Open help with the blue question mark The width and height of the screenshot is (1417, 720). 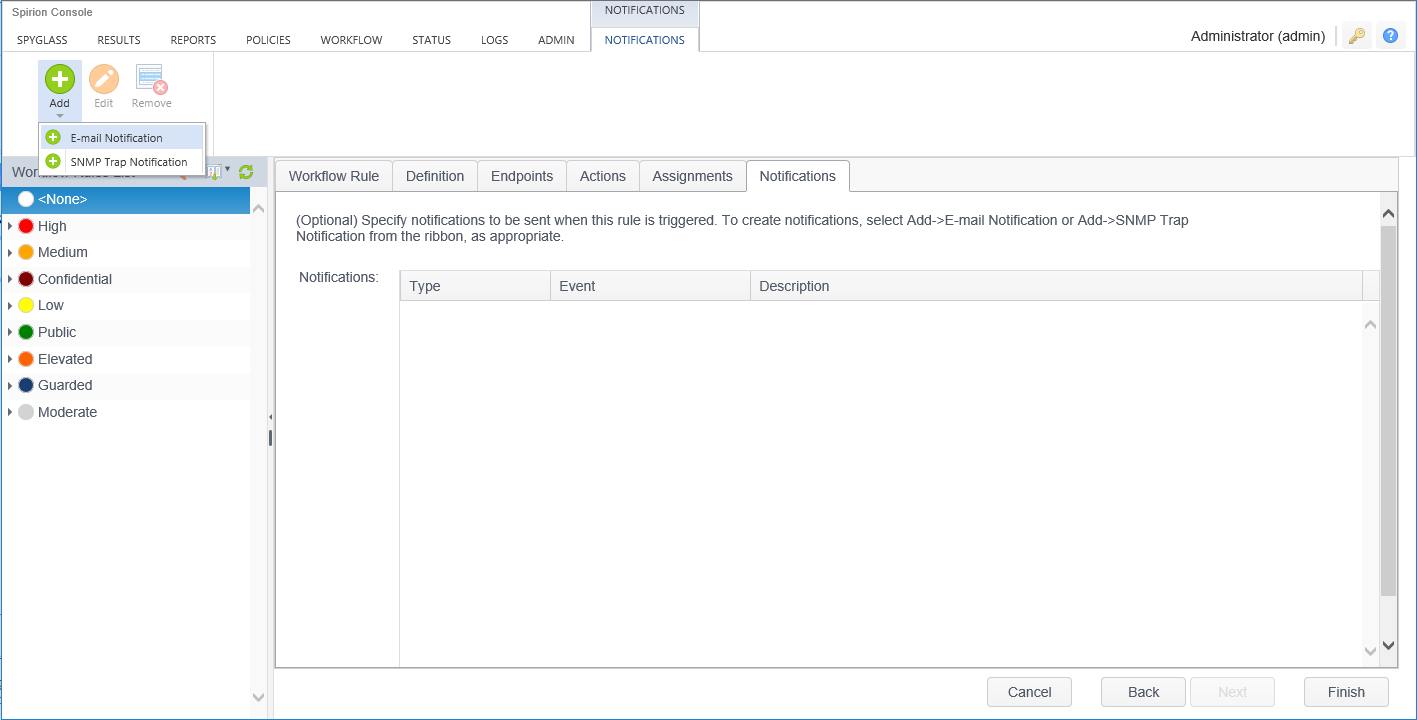click(x=1390, y=36)
